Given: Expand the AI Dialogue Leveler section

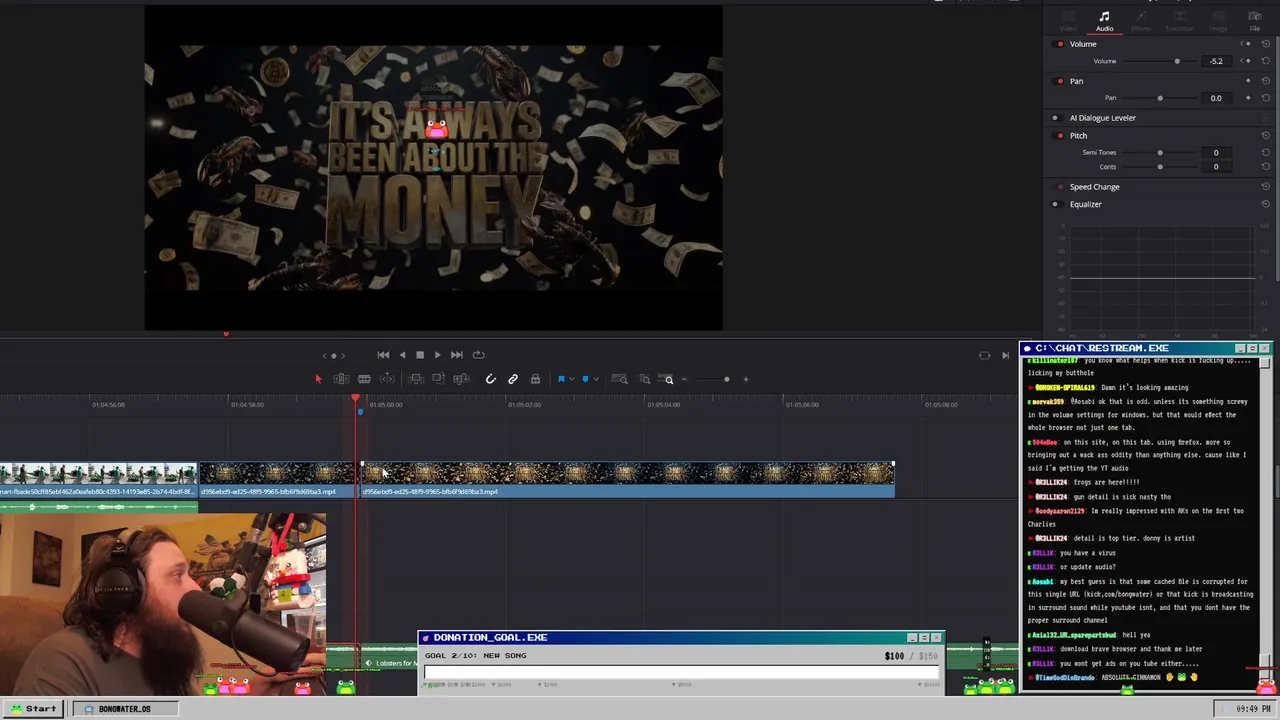Looking at the screenshot, I should point(1103,118).
